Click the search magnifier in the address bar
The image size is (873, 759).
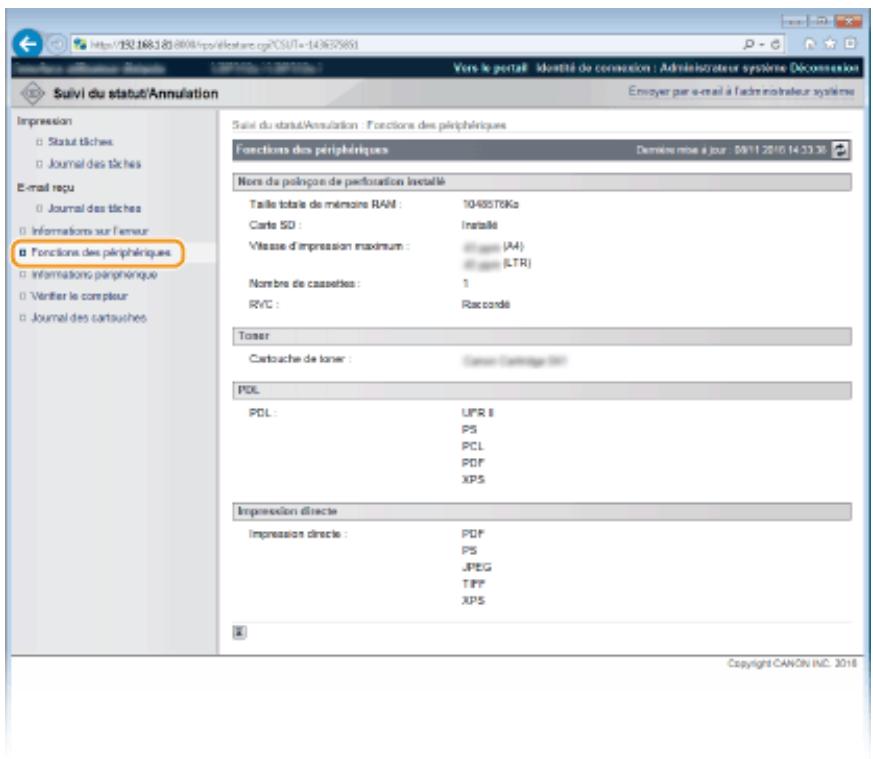point(749,43)
